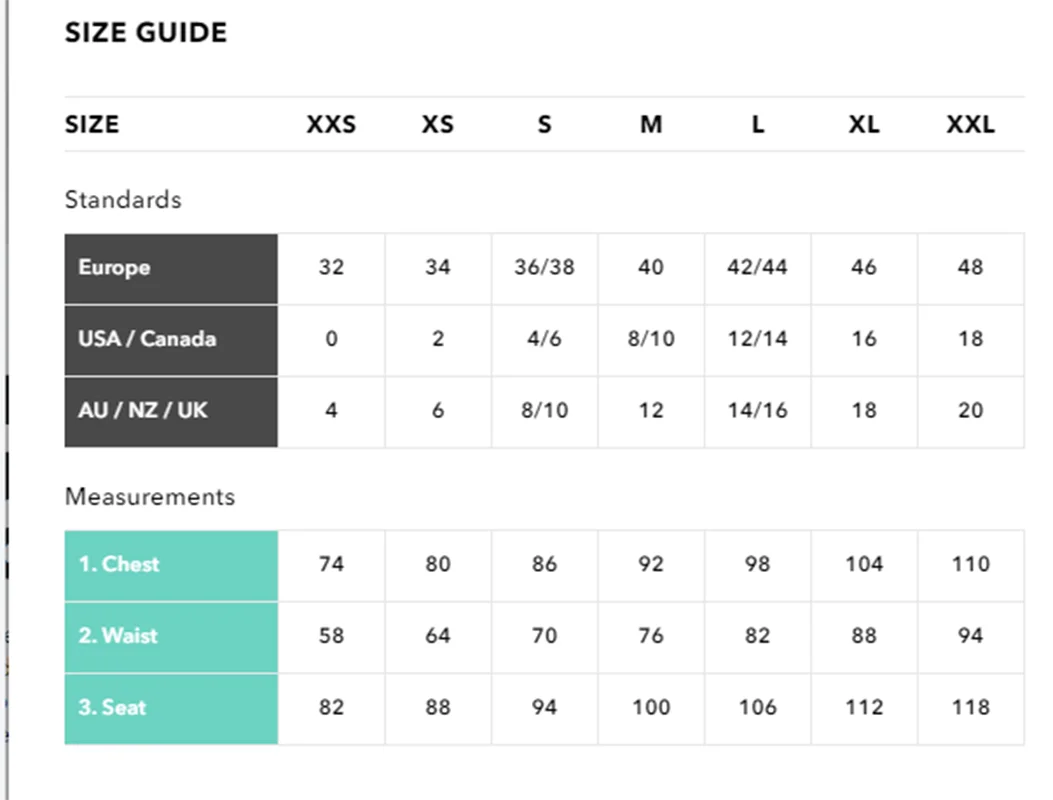Screen dimensions: 1053x800
Task: Click the SIZE GUIDE heading
Action: click(146, 33)
